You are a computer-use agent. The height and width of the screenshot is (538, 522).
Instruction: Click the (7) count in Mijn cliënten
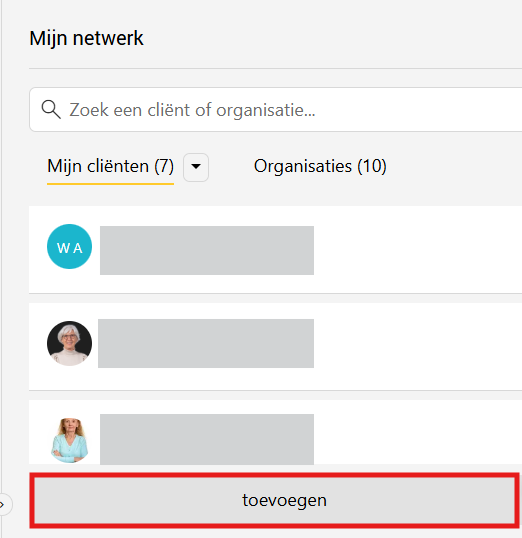tap(164, 166)
